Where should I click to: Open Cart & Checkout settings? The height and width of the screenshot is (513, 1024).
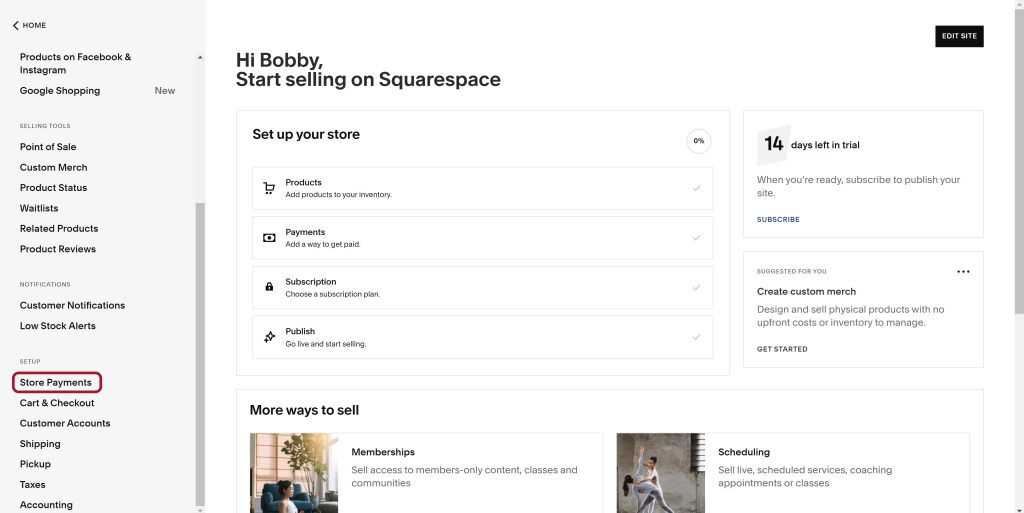(x=57, y=403)
